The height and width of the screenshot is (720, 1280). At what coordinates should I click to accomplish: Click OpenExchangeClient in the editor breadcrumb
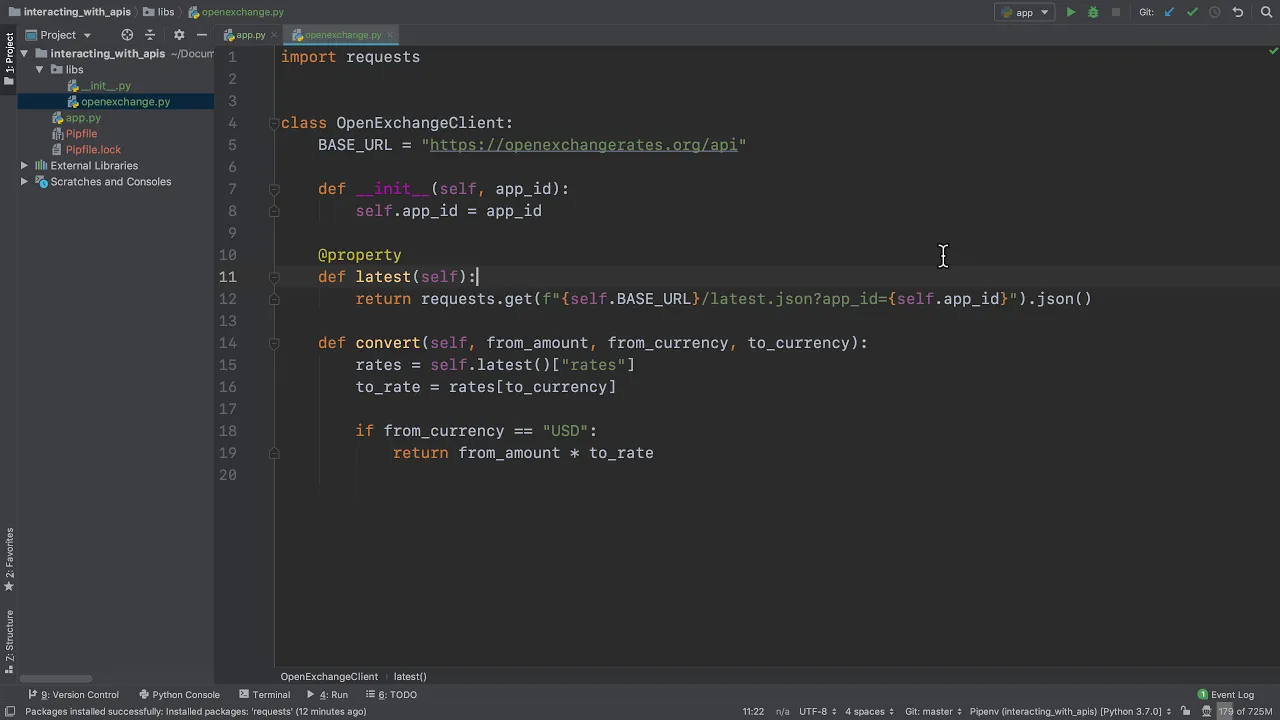pos(329,676)
